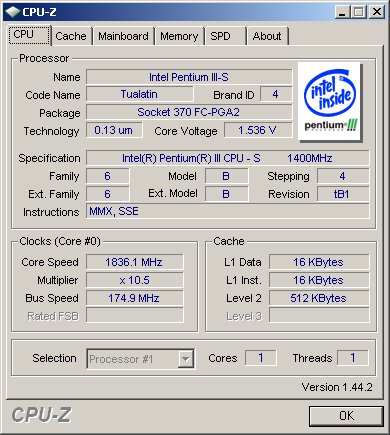
Task: Click the L1 Inst. value 16 KBytes
Action: [x=319, y=280]
